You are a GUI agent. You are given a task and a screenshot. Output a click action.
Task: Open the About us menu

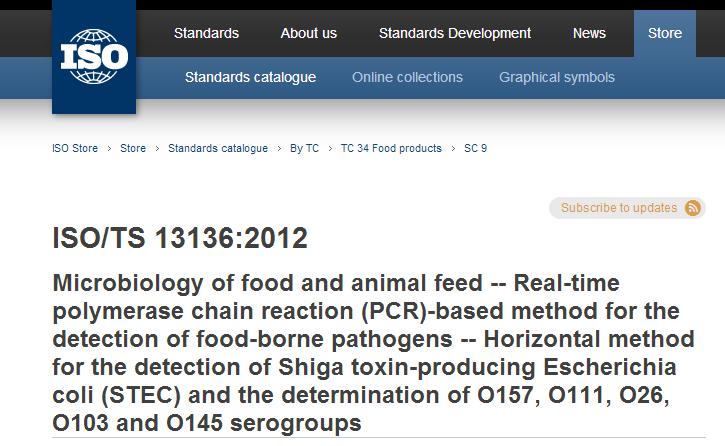pos(308,33)
